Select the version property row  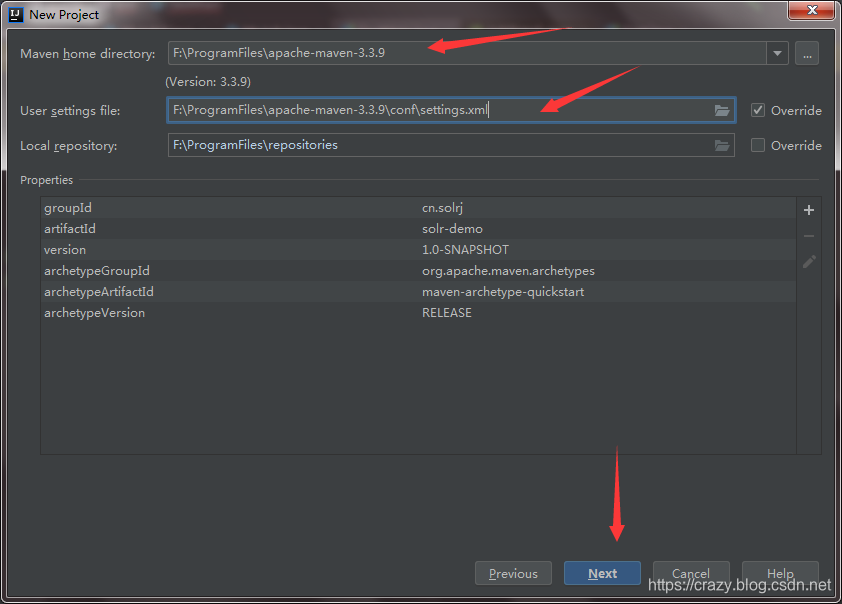[x=300, y=249]
